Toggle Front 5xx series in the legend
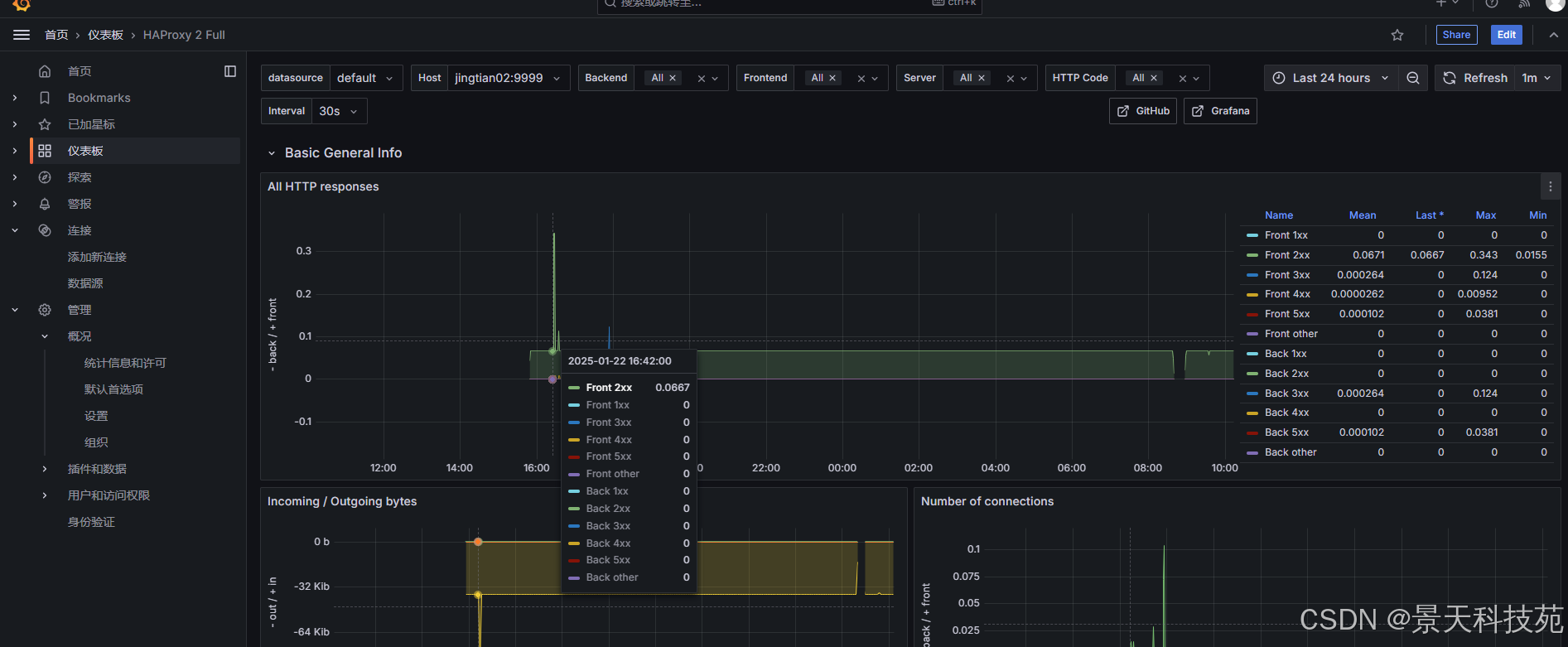Image resolution: width=1568 pixels, height=647 pixels. tap(1287, 314)
